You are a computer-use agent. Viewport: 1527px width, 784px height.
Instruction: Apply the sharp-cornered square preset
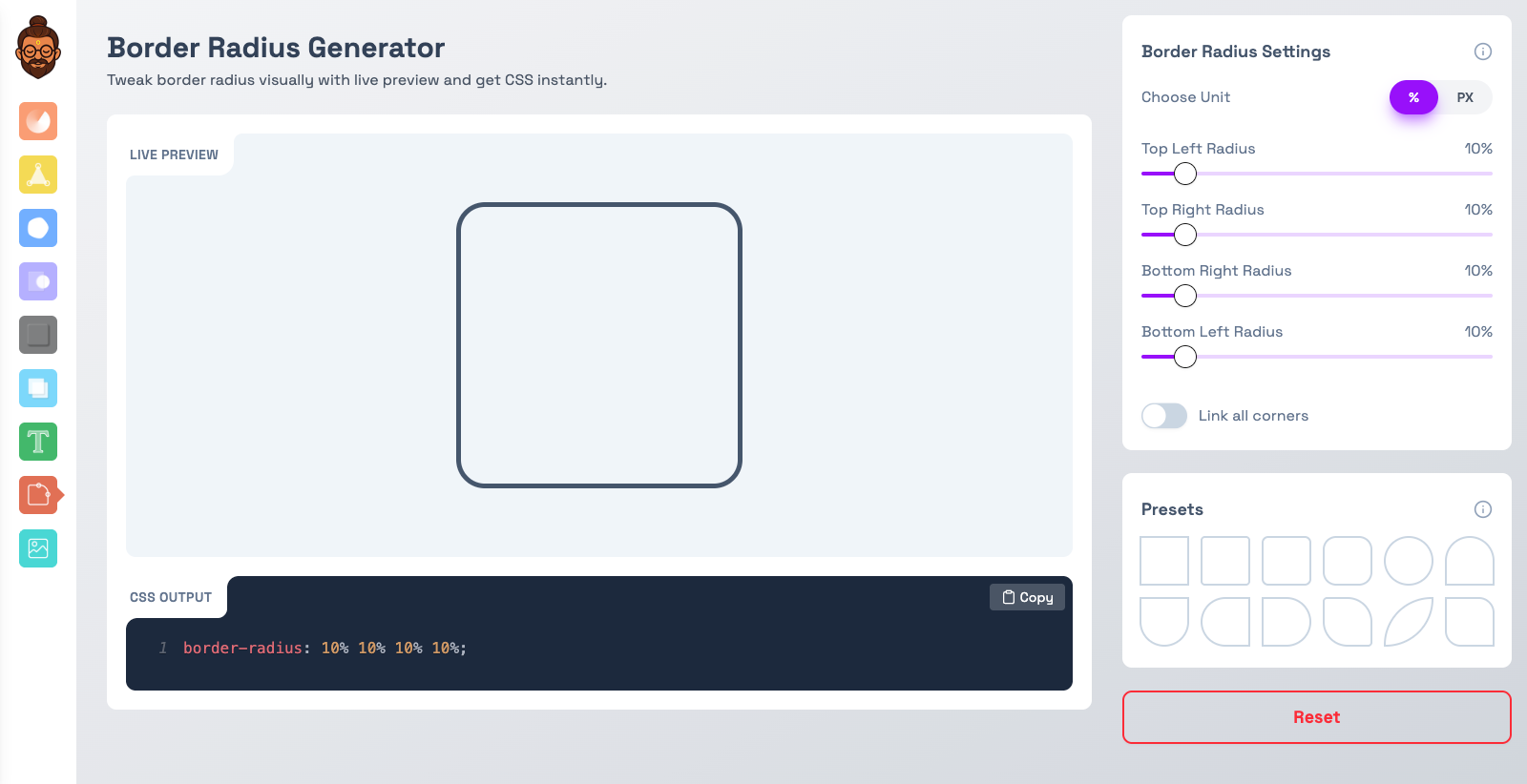tap(1164, 561)
